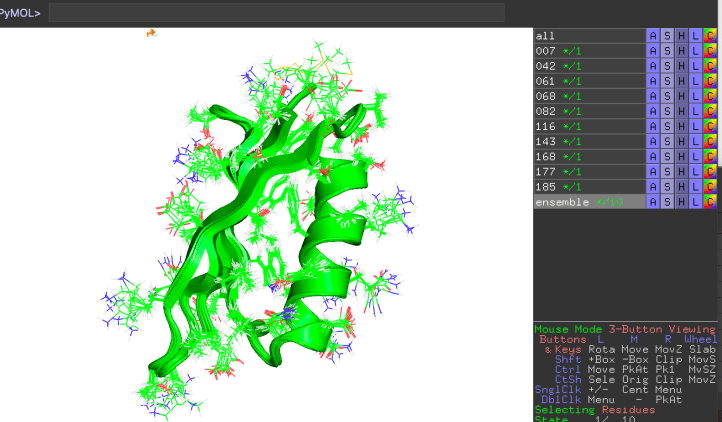Viewport: 722px width, 422px height.
Task: Open Action menu (A) for 185
Action: coord(653,187)
